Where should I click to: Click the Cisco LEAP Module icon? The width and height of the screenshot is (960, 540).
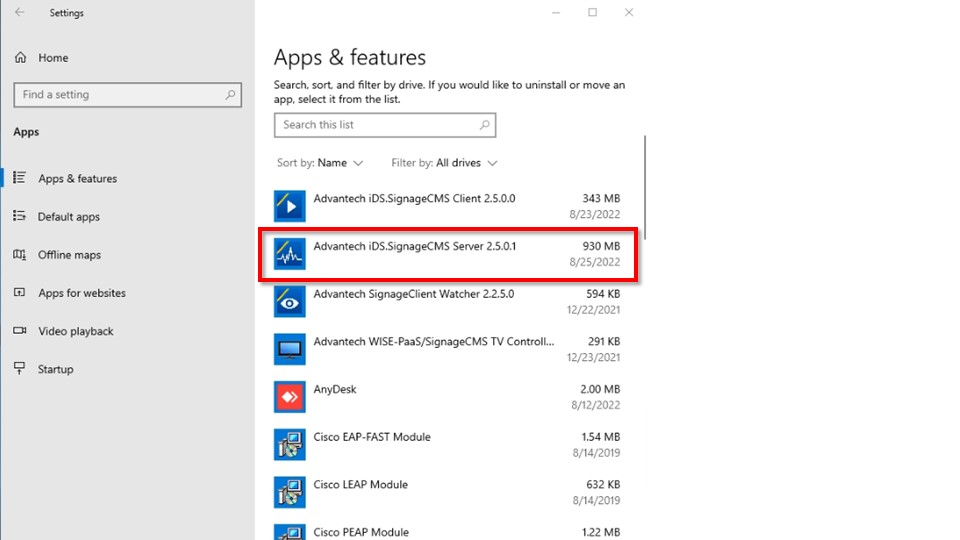[x=290, y=492]
